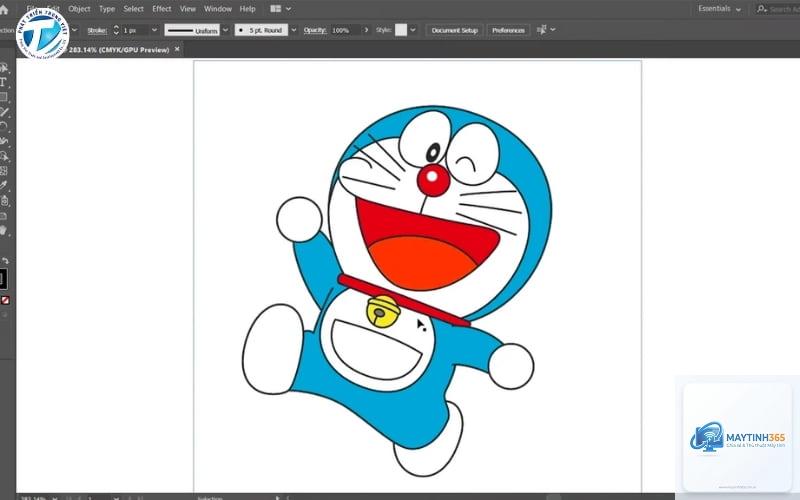Click the Document Setup button
Viewport: 800px width, 500px height.
[455, 30]
